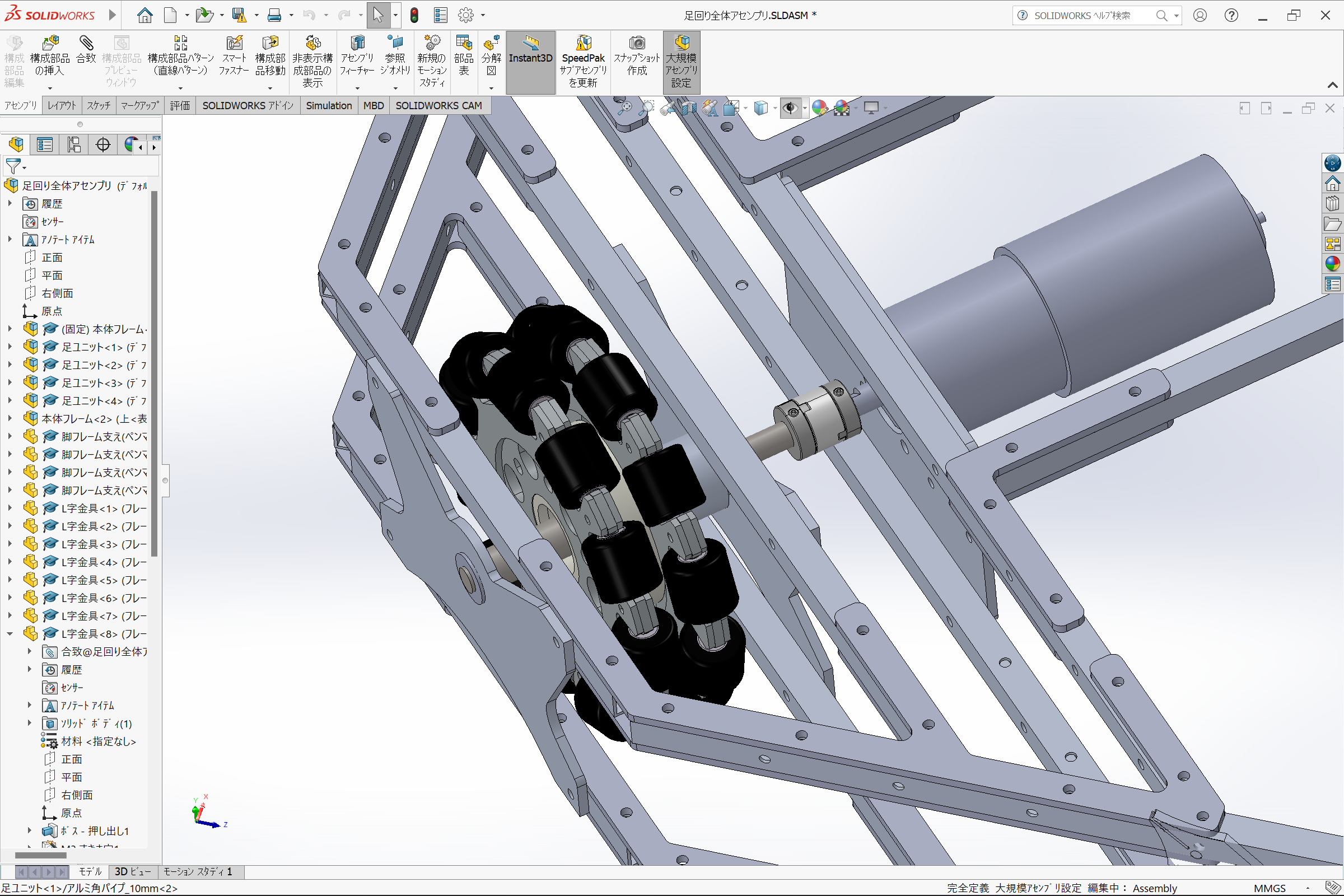The height and width of the screenshot is (896, 1344).
Task: Open the dropdown under 構成部品の挿入
Action: tap(50, 88)
